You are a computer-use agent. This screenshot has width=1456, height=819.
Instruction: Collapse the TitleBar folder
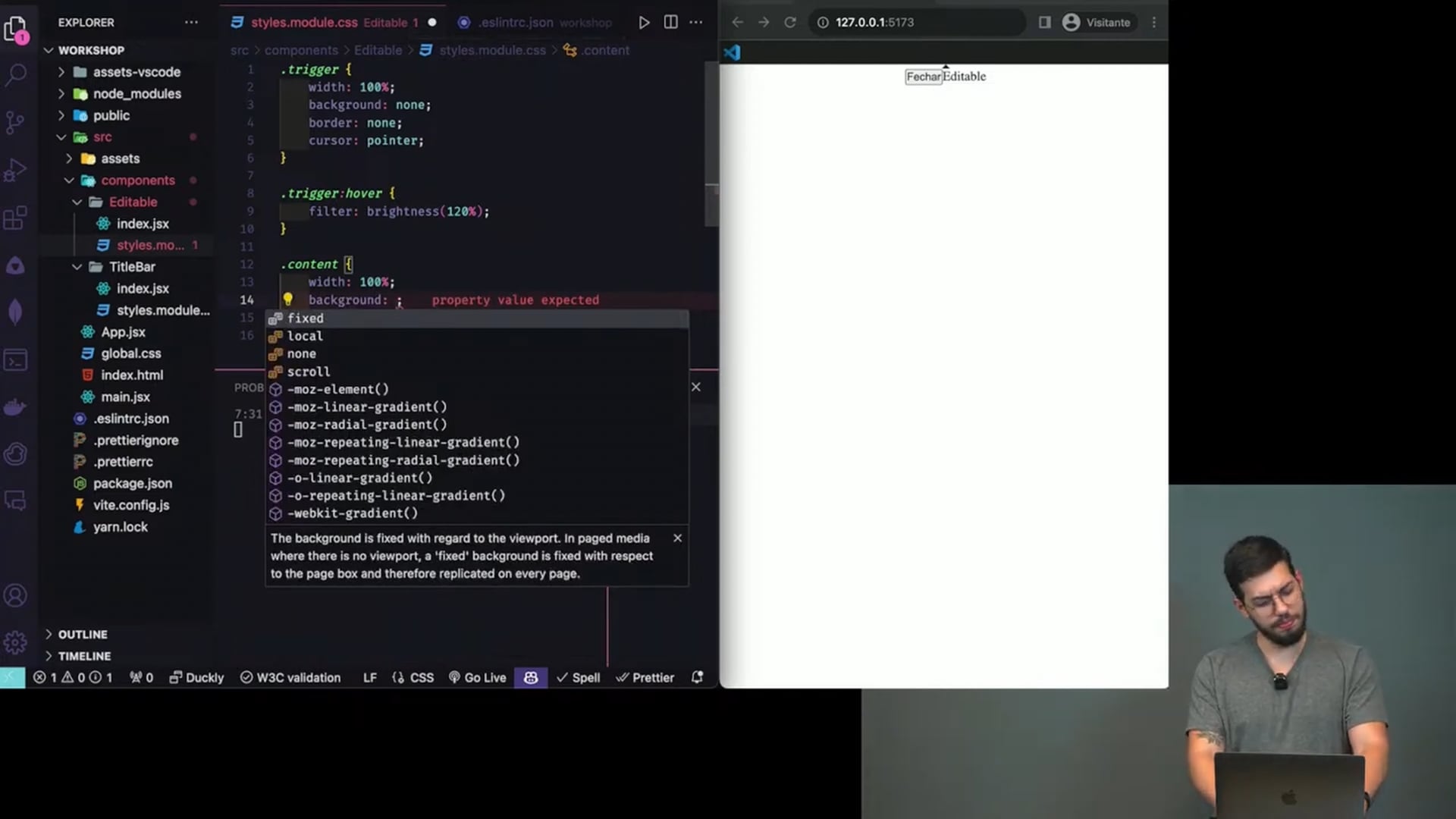(x=132, y=267)
